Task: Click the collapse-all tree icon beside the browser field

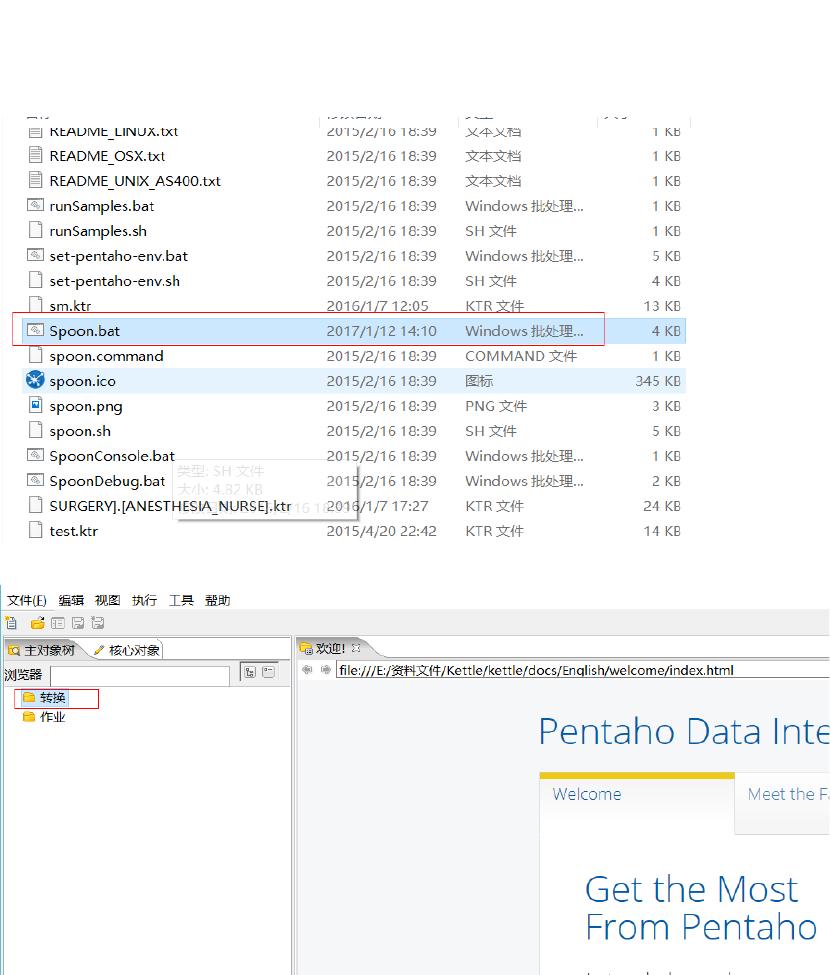Action: 269,672
